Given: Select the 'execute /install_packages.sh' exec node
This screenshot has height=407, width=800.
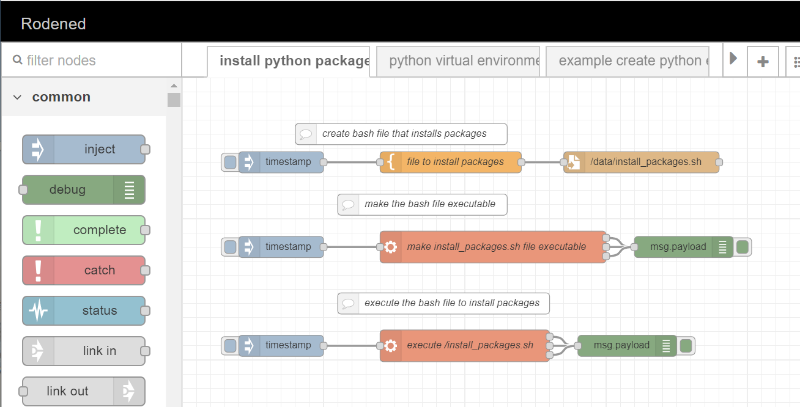Looking at the screenshot, I should pyautogui.click(x=465, y=345).
